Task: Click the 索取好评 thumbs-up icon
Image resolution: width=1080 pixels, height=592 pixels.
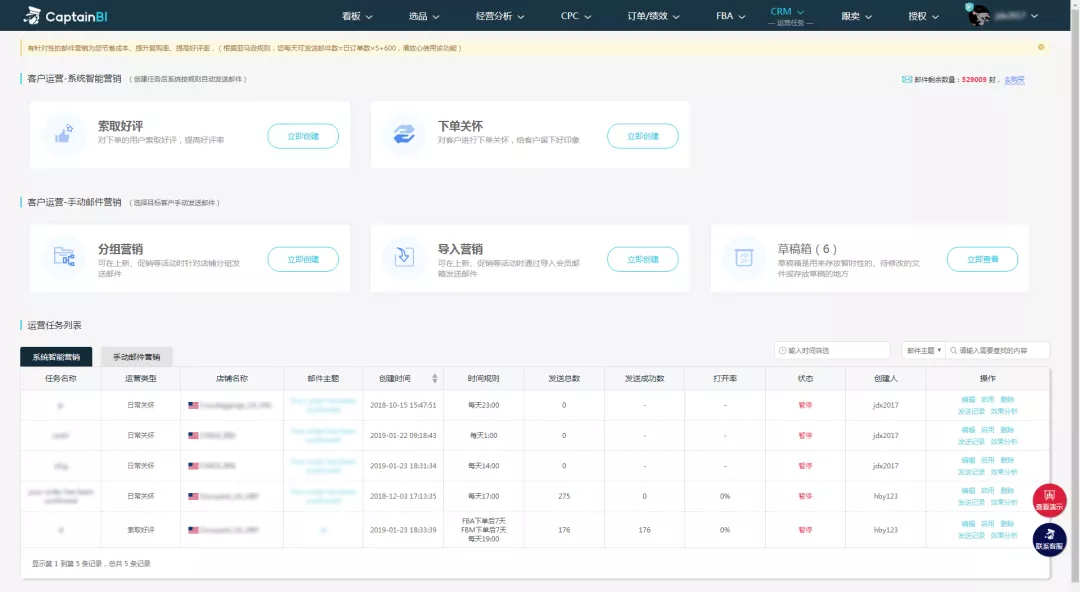Action: point(65,135)
